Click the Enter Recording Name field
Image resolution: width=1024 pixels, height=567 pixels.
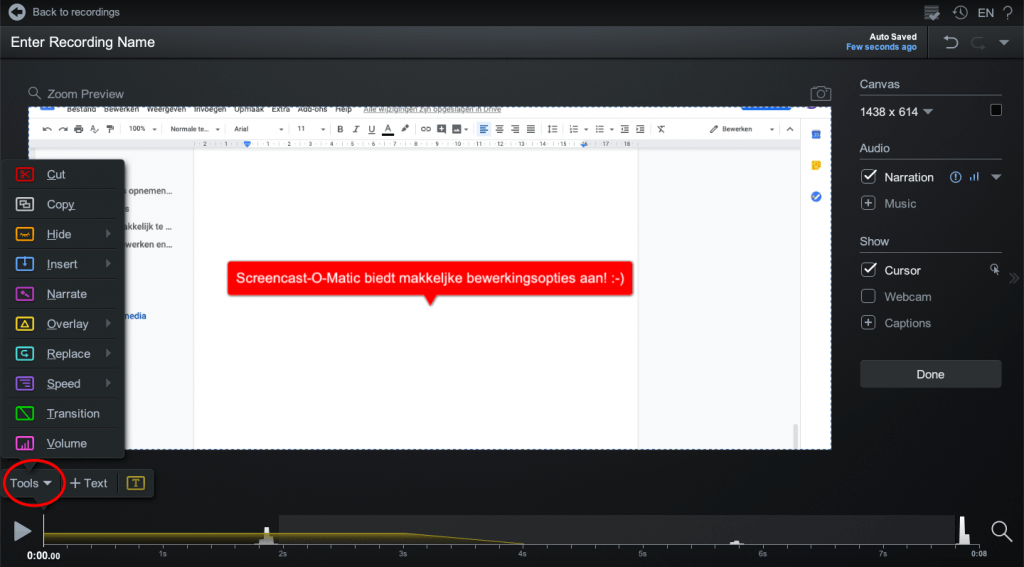[x=83, y=42]
